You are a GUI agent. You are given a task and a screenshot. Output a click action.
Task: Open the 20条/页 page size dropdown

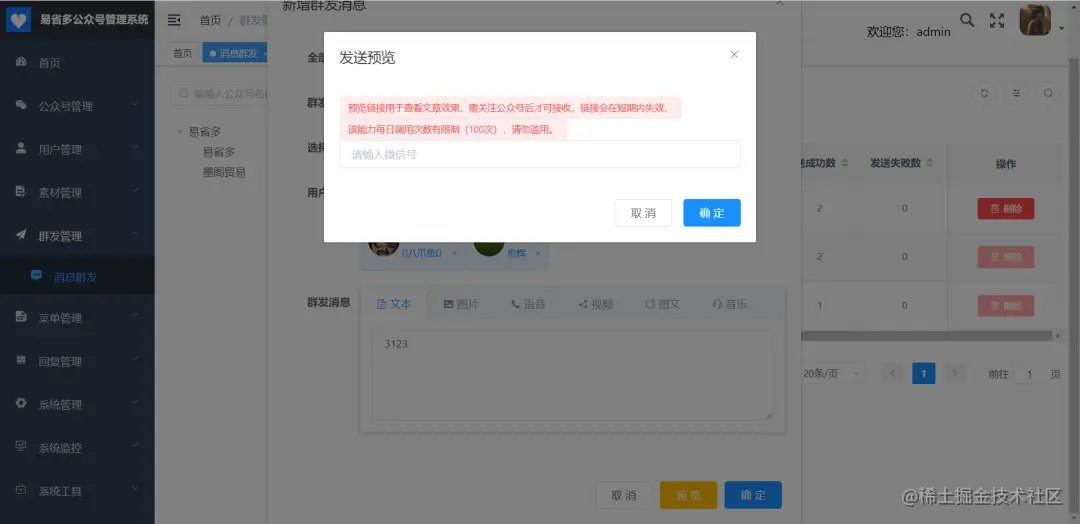[832, 373]
